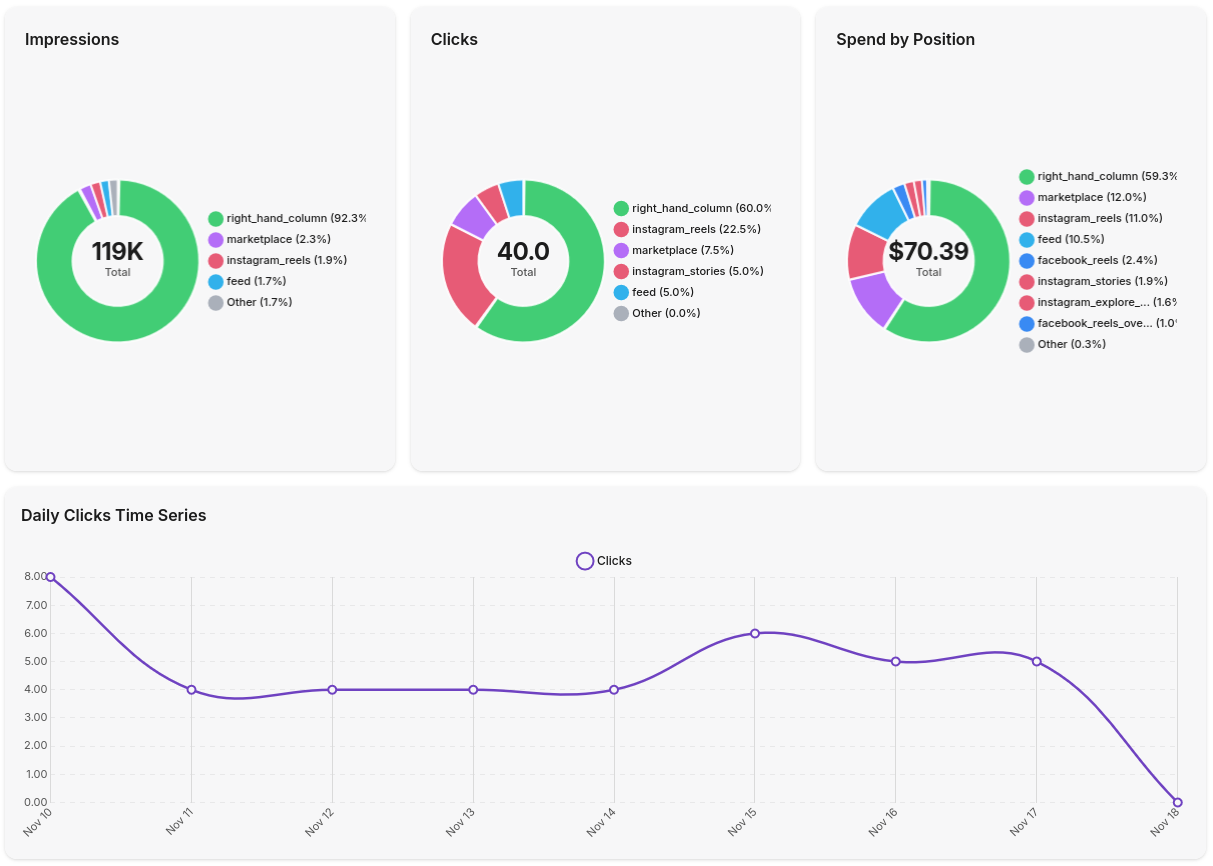Viewport: 1213px width, 866px height.
Task: Click the feed legend marker under Spend by Position
Action: point(1025,239)
